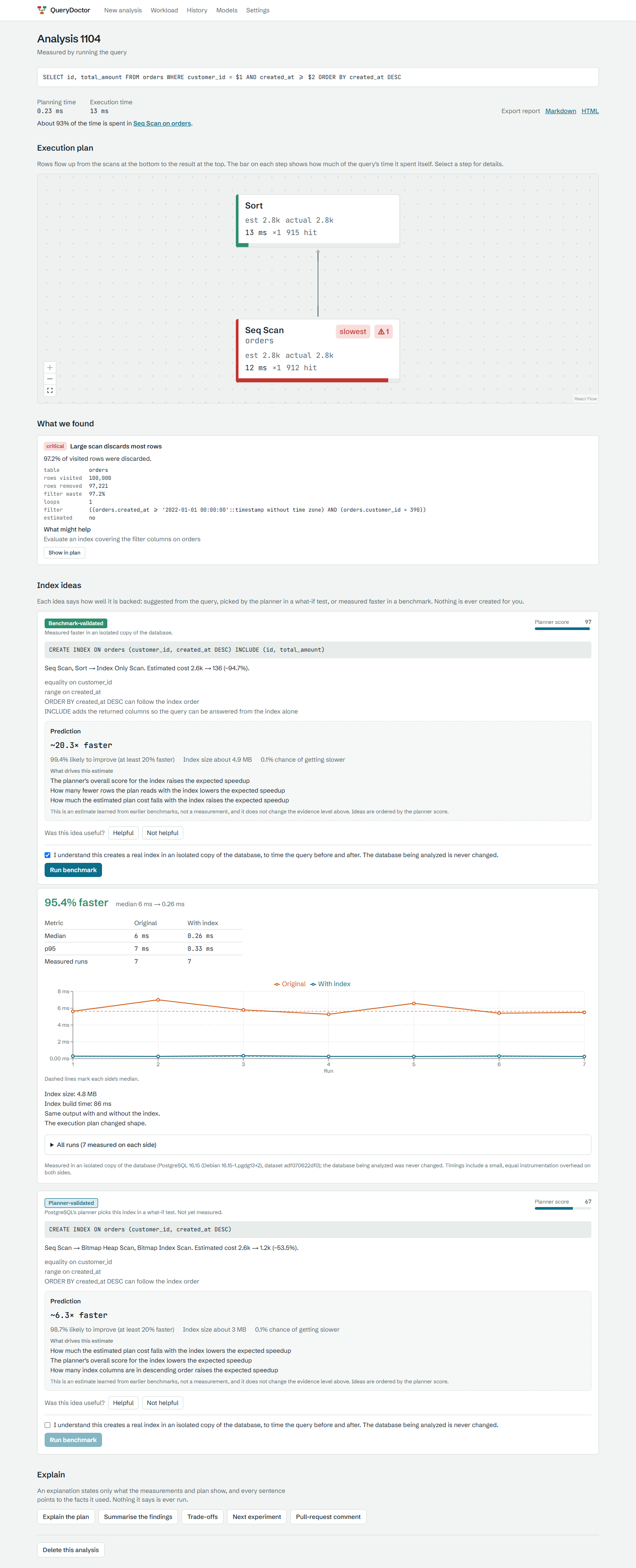This screenshot has height=1568, width=636.
Task: Click the With index legend marker
Action: point(314,984)
